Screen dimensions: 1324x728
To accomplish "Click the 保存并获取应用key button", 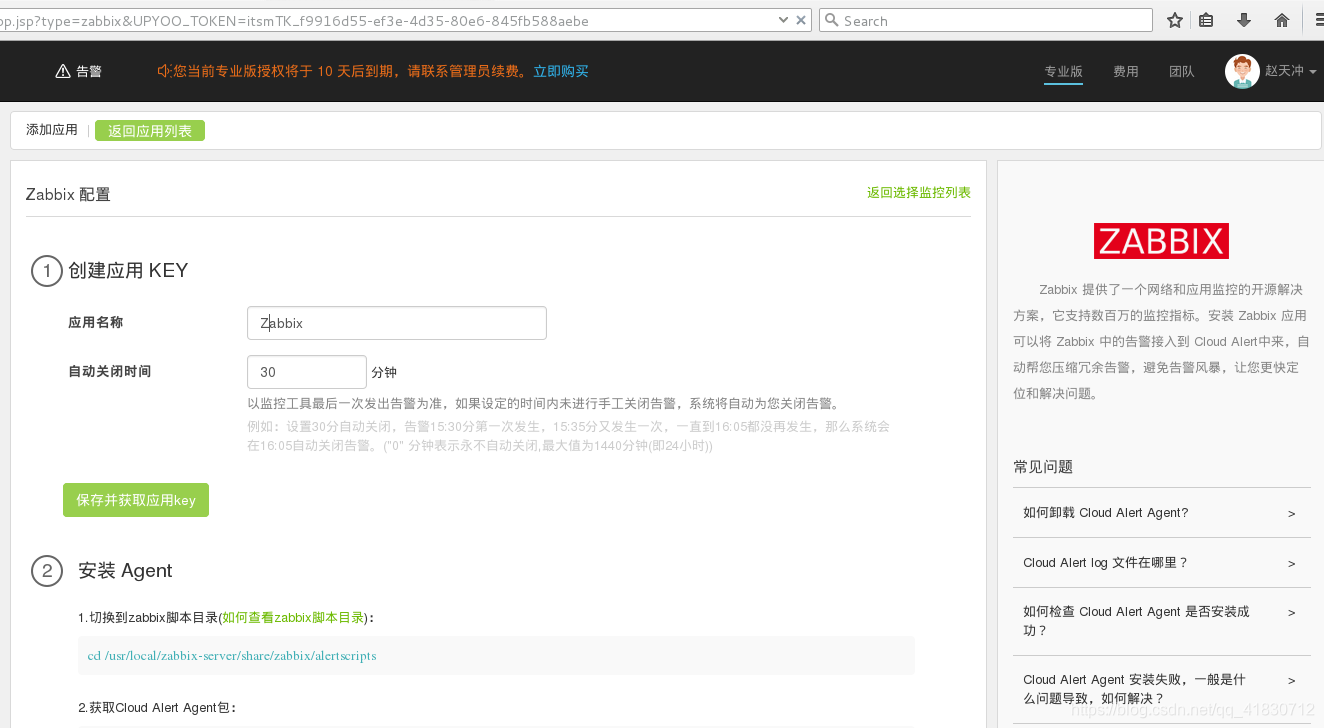I will click(x=136, y=500).
